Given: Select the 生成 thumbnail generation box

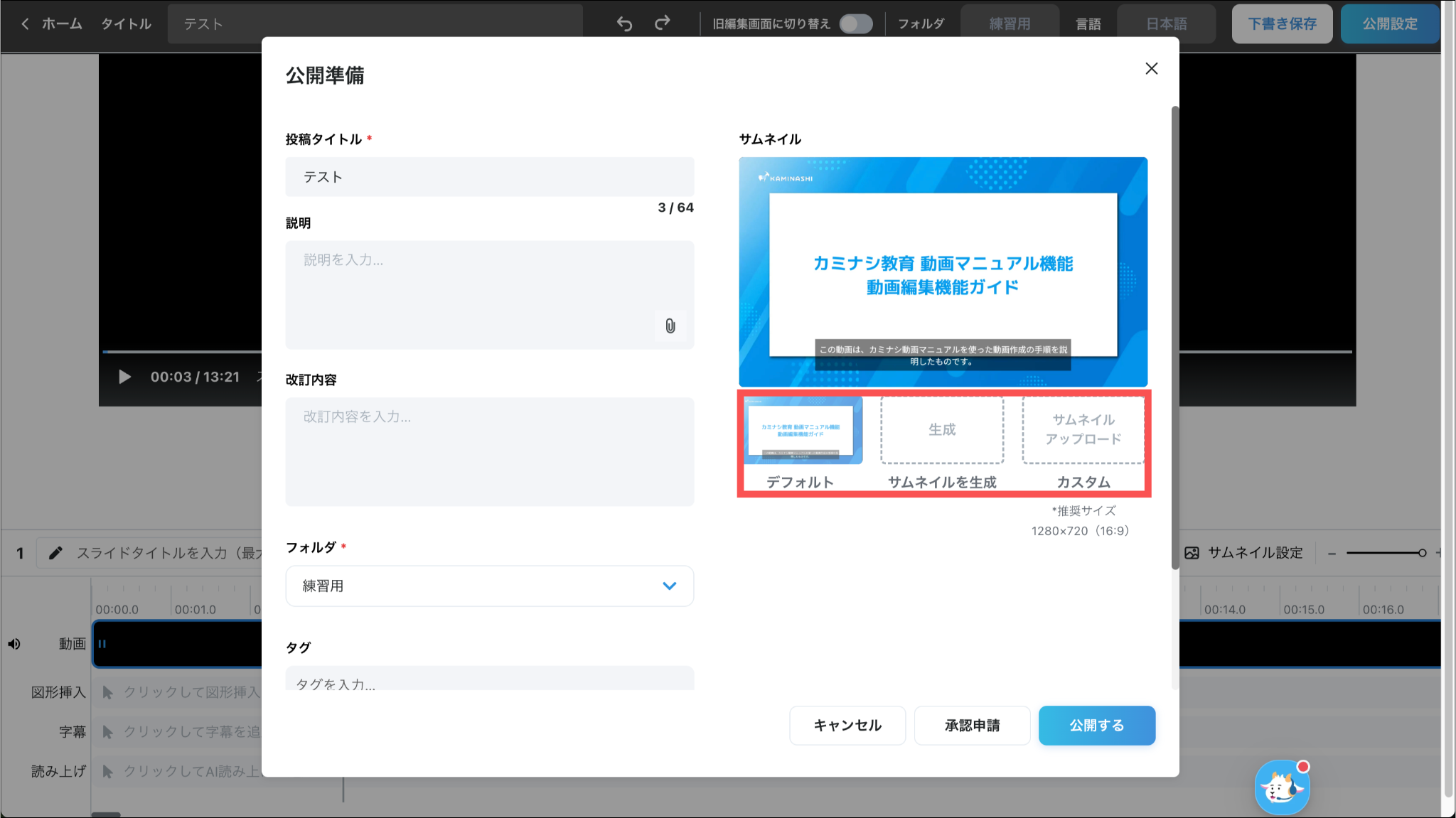Looking at the screenshot, I should [x=942, y=431].
